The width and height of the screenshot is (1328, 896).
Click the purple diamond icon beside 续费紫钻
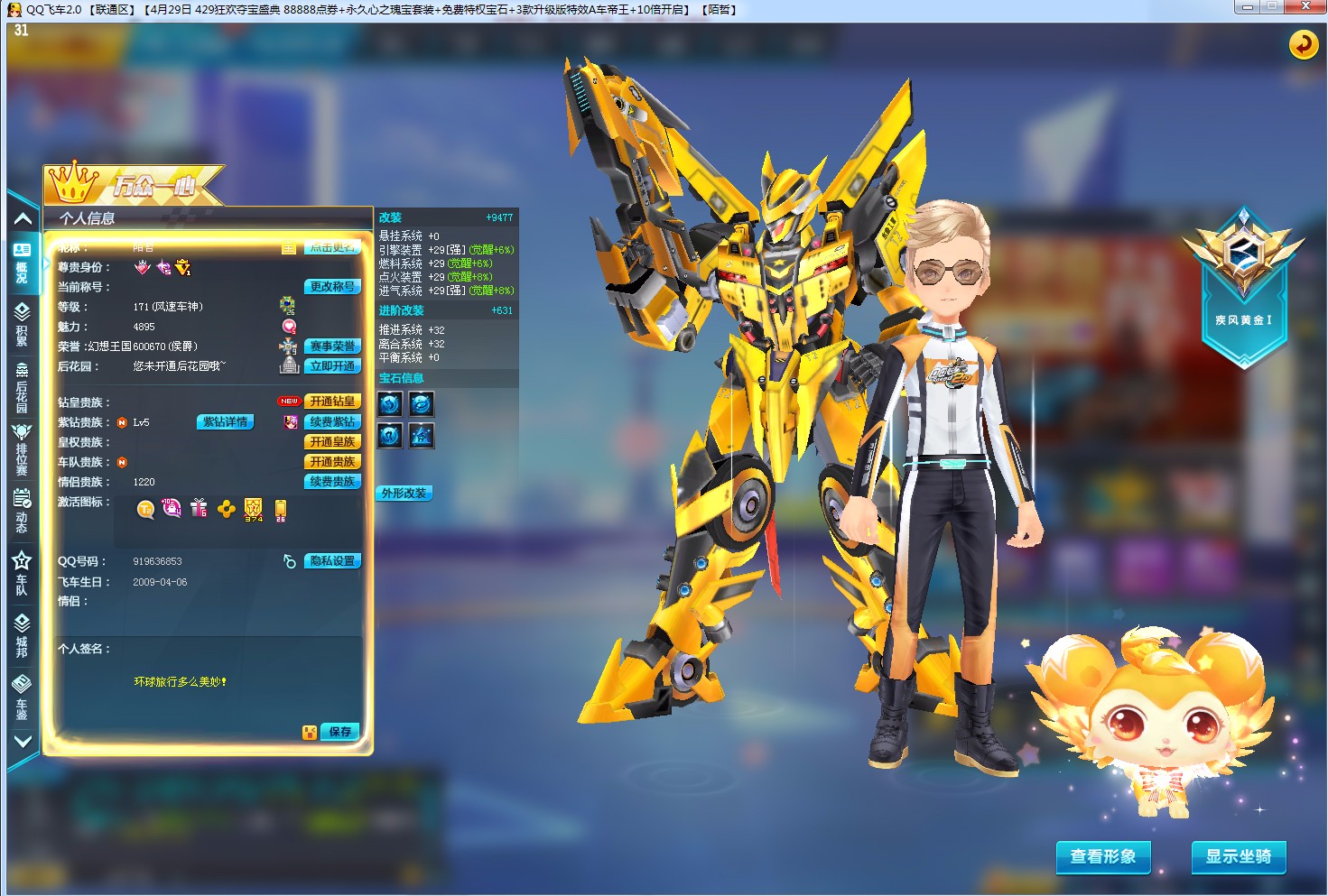(x=291, y=422)
